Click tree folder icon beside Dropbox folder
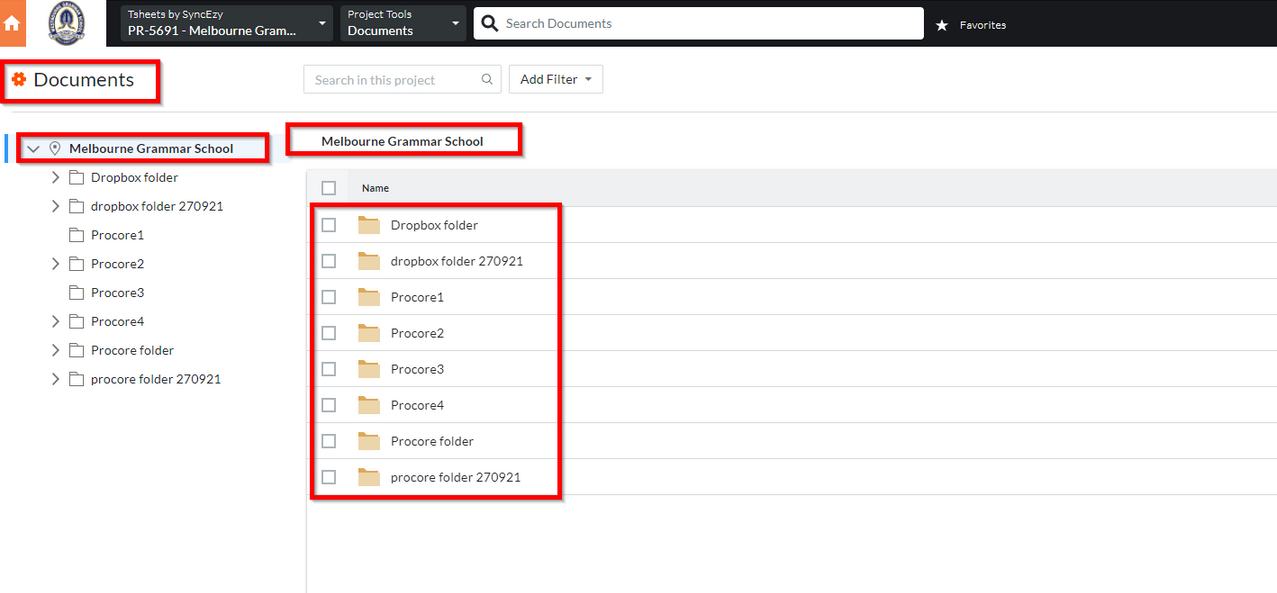 76,177
